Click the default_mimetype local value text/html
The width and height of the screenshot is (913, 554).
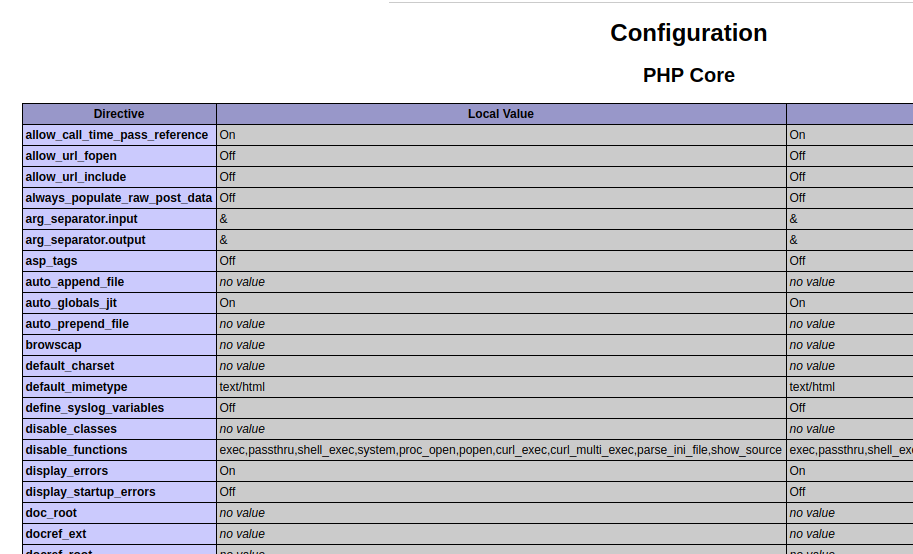[x=242, y=387]
